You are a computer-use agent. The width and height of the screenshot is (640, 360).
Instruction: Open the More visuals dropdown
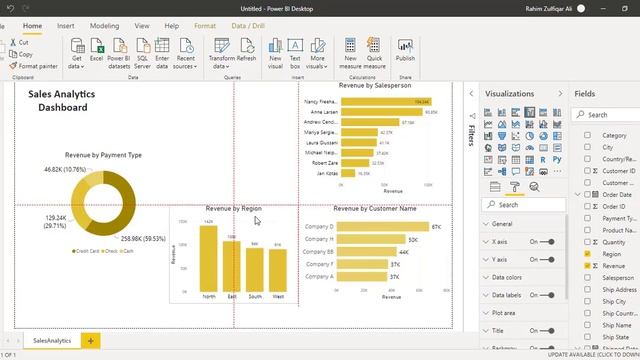tap(317, 53)
